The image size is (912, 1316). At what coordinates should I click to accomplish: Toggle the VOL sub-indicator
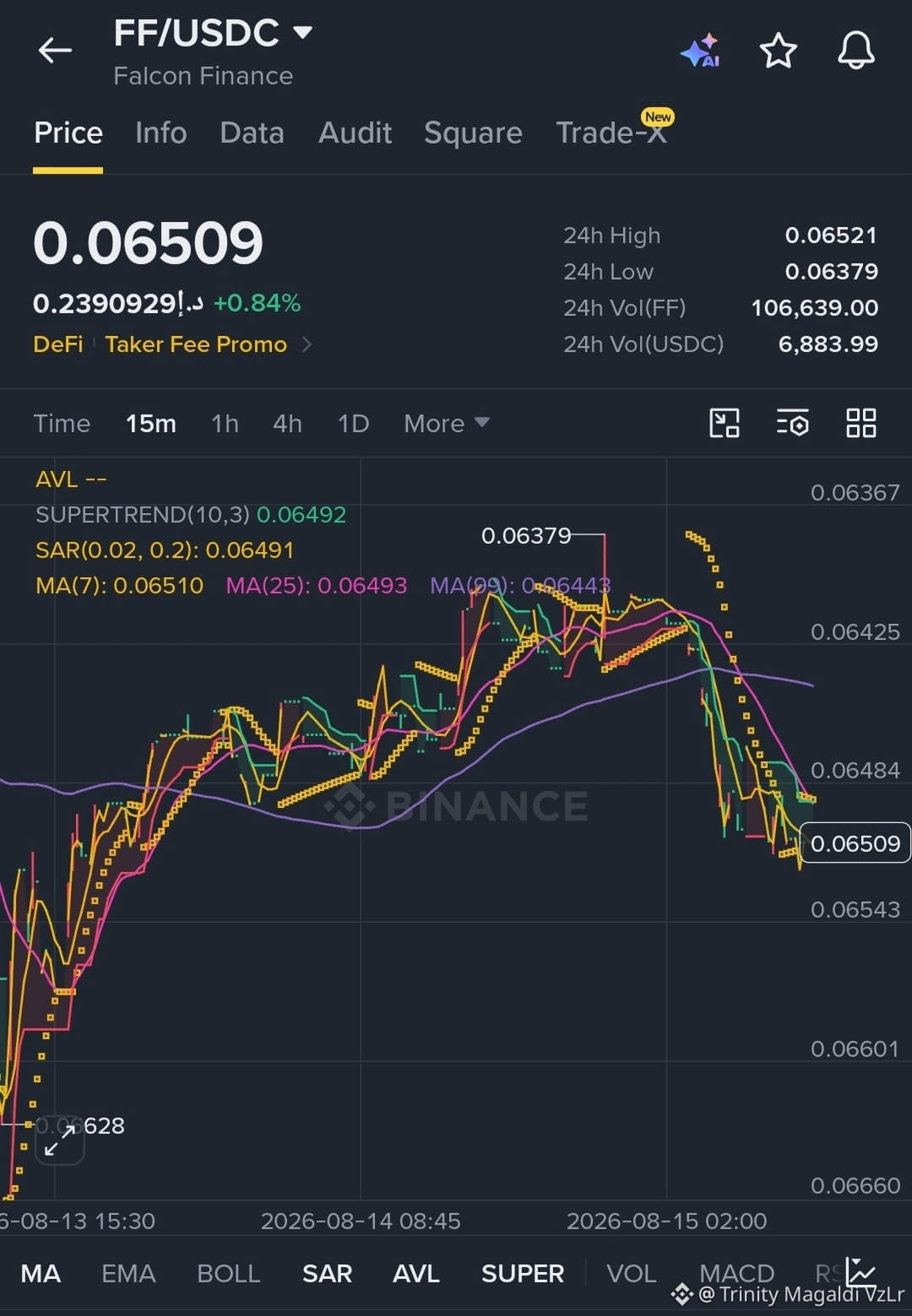[631, 1273]
